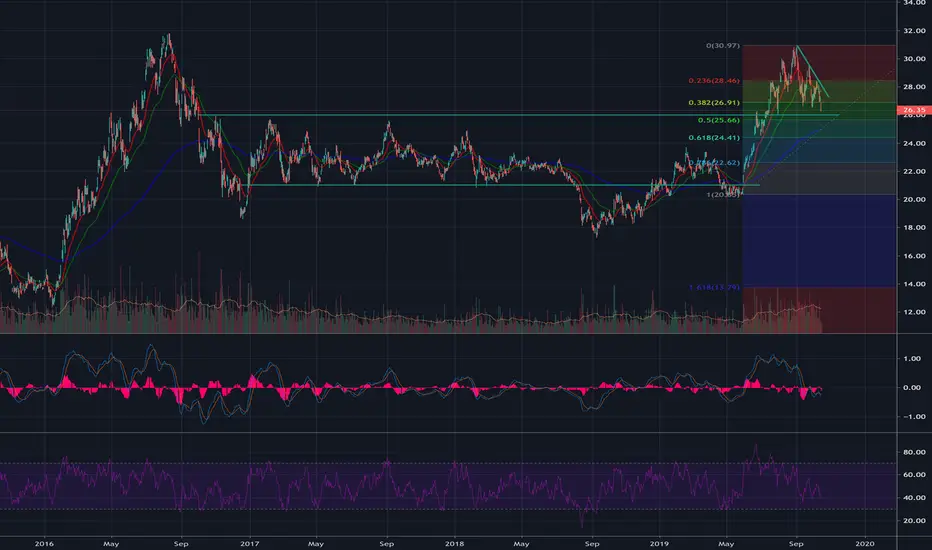
Task: Click the 0.618(24.41) Fibonacci label
Action: [714, 138]
